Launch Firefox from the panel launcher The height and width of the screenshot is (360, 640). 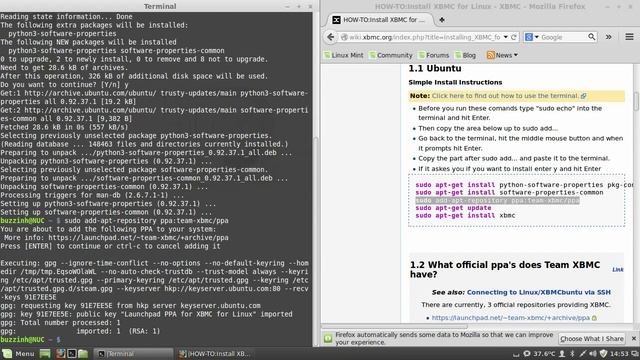click(61, 353)
